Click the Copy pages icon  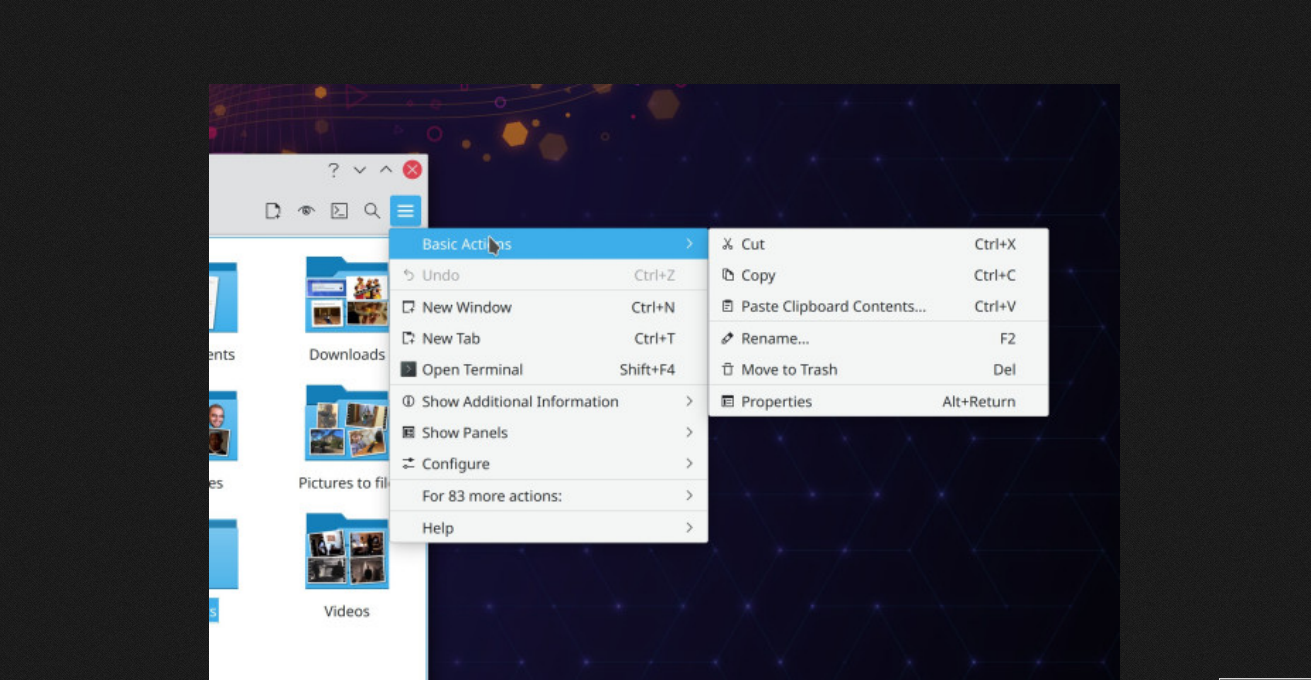click(728, 275)
